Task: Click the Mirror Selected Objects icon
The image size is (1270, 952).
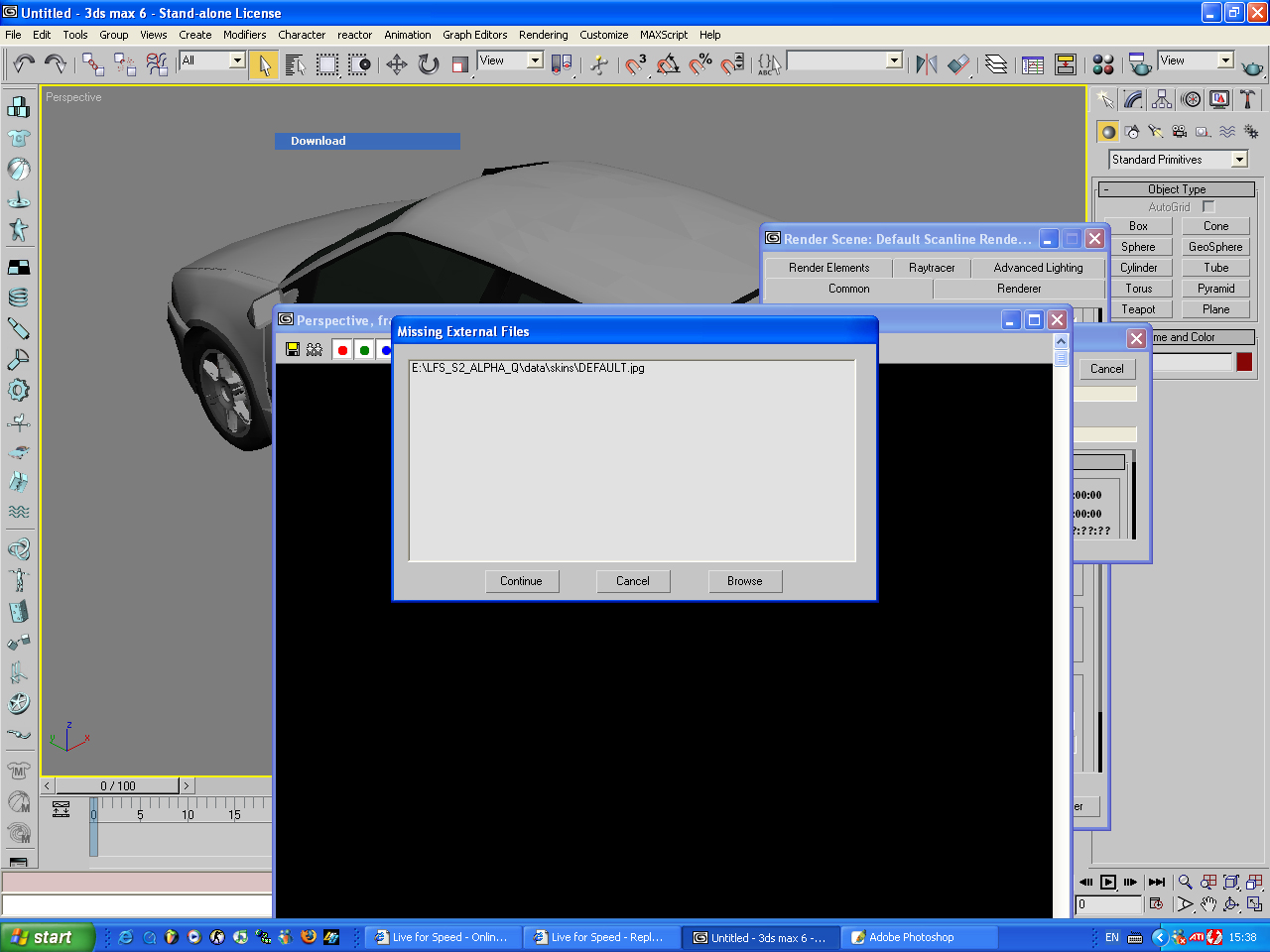Action: click(x=926, y=64)
